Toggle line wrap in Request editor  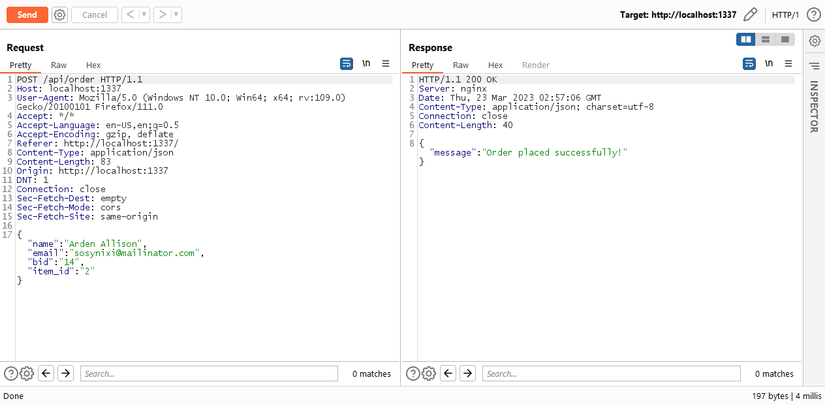click(347, 63)
